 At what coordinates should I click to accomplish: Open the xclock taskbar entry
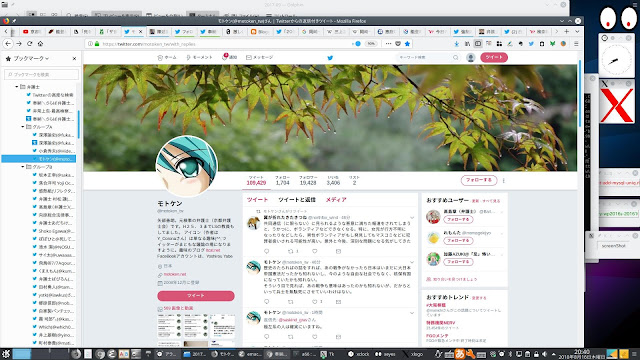358,354
